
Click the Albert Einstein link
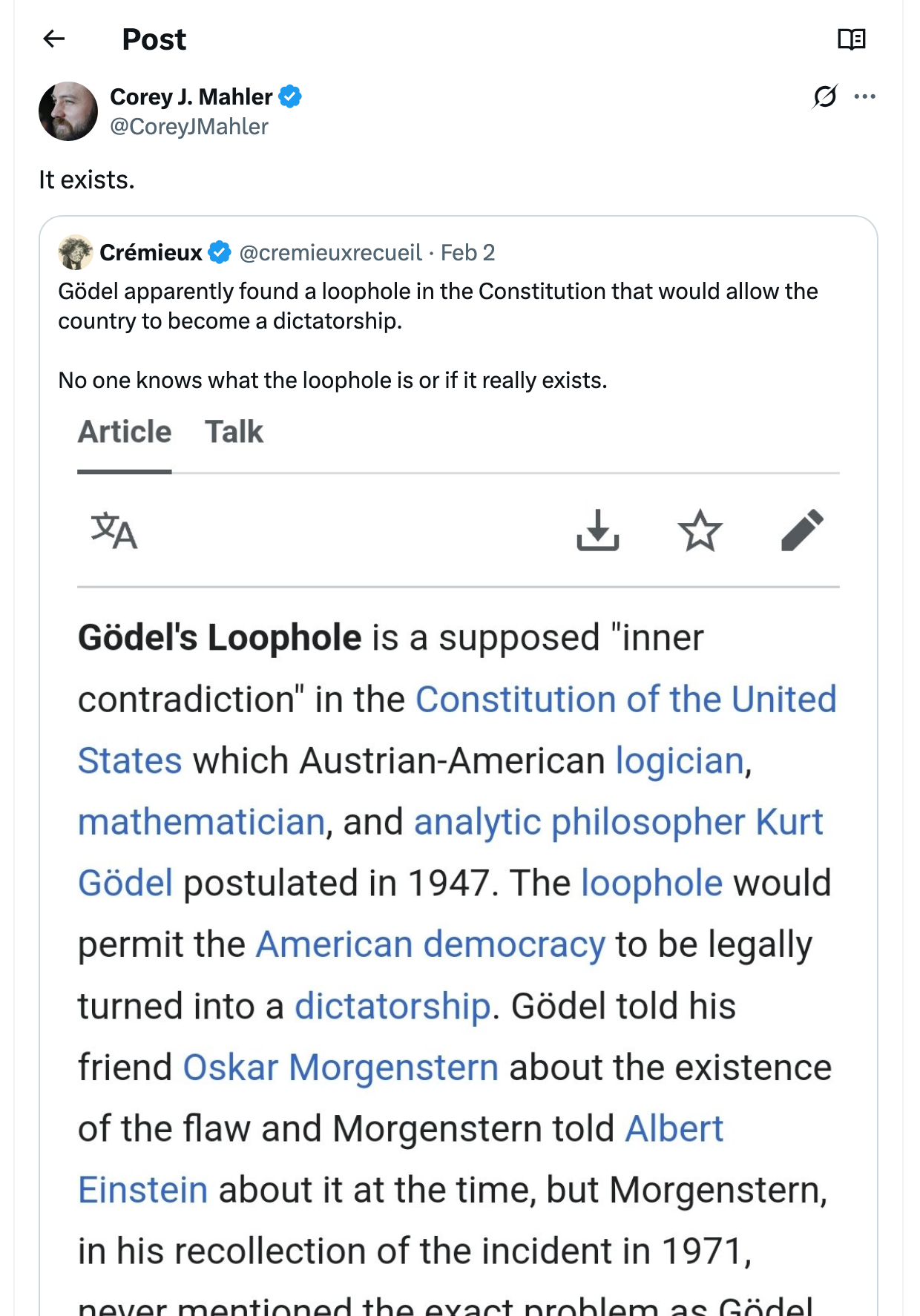pyautogui.click(x=675, y=1129)
